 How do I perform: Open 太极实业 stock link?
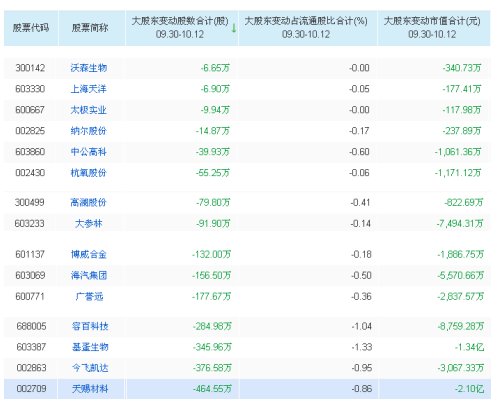click(x=89, y=110)
